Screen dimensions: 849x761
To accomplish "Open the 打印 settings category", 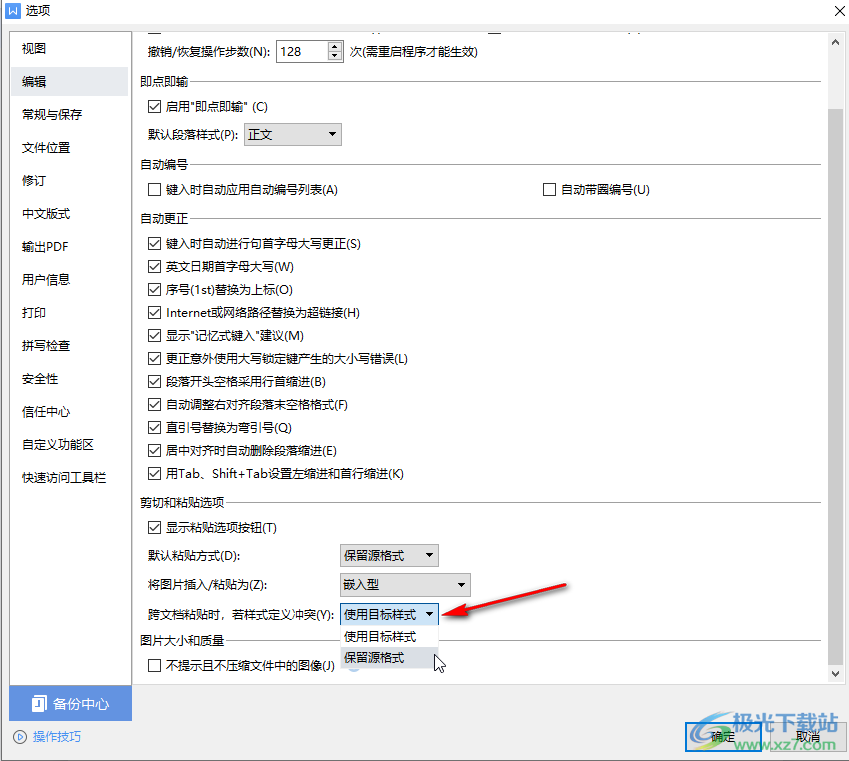I will click(x=34, y=313).
